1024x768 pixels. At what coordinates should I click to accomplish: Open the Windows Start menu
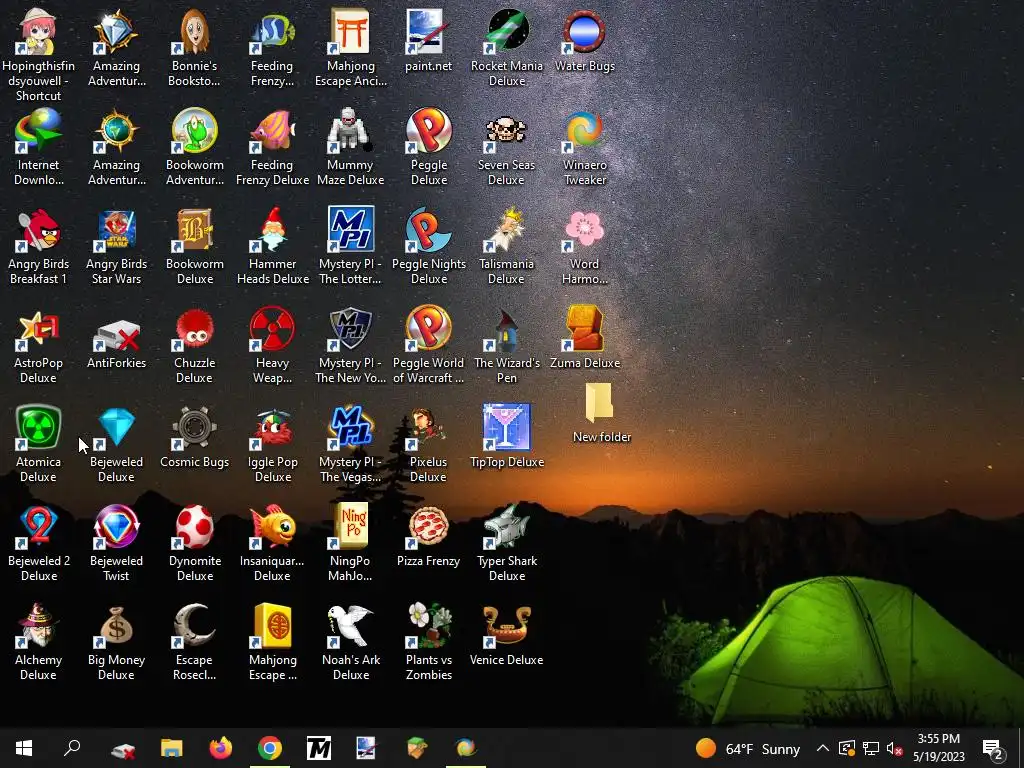tap(24, 748)
